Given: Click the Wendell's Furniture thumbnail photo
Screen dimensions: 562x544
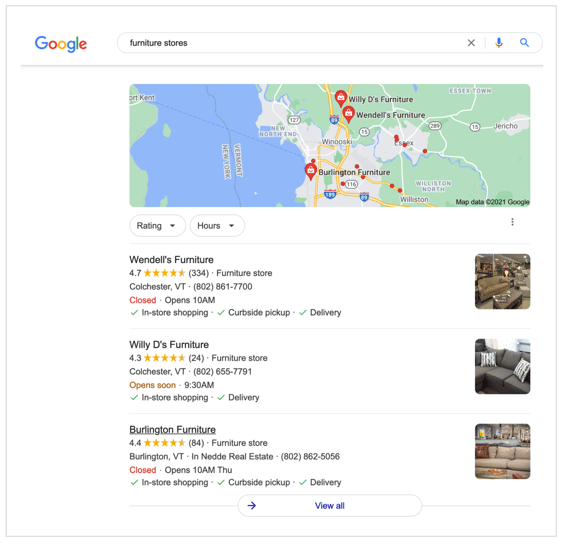Looking at the screenshot, I should click(502, 281).
